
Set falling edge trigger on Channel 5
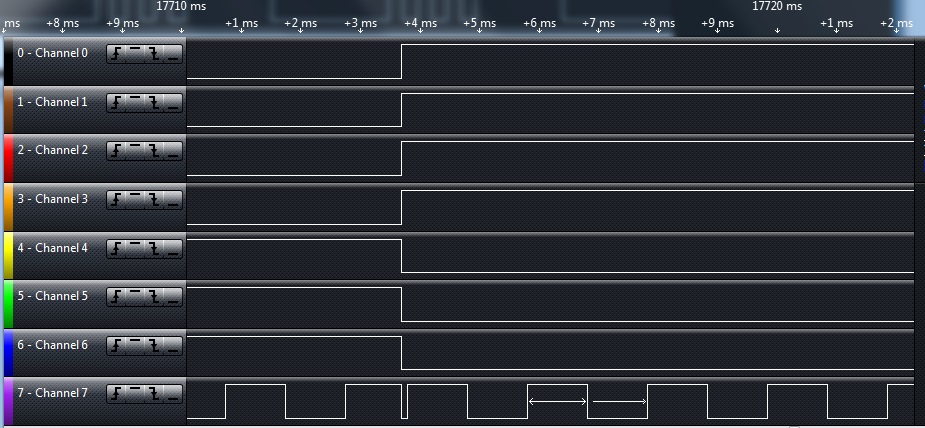coord(154,297)
